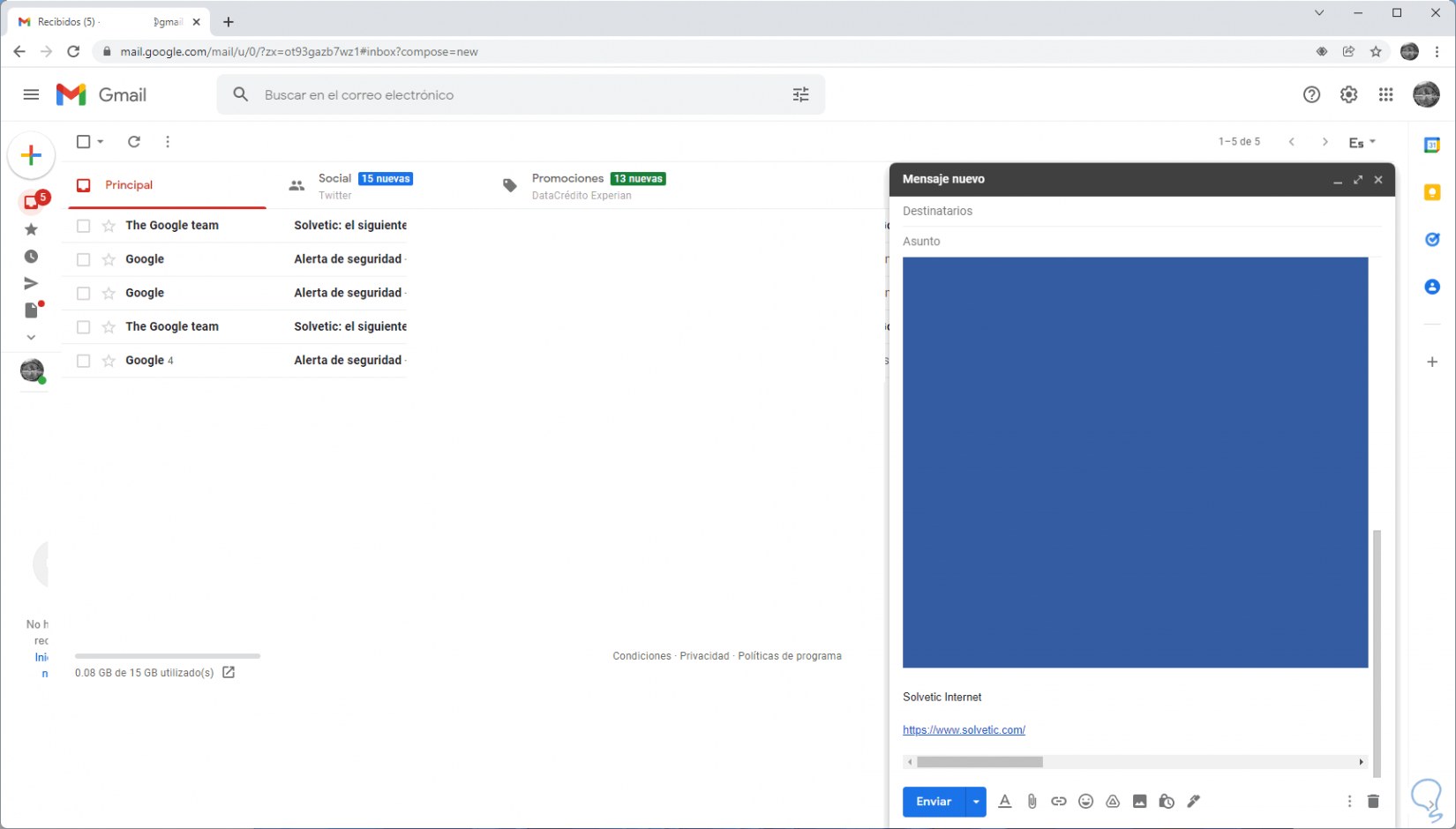Image resolution: width=1456 pixels, height=829 pixels.
Task: Open the solvetic.com signature link
Action: click(964, 730)
